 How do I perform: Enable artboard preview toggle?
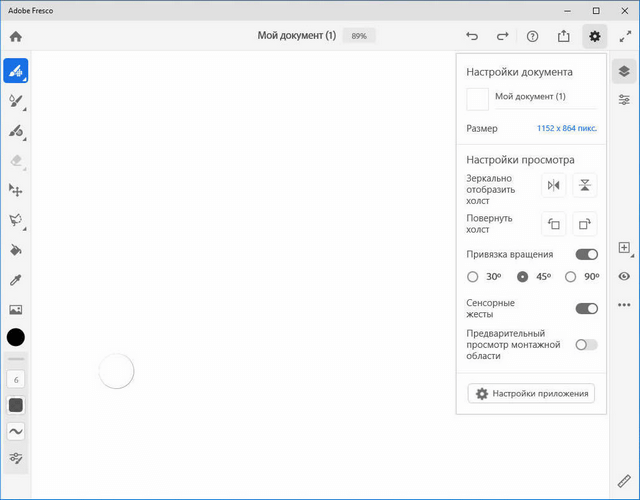tap(586, 345)
